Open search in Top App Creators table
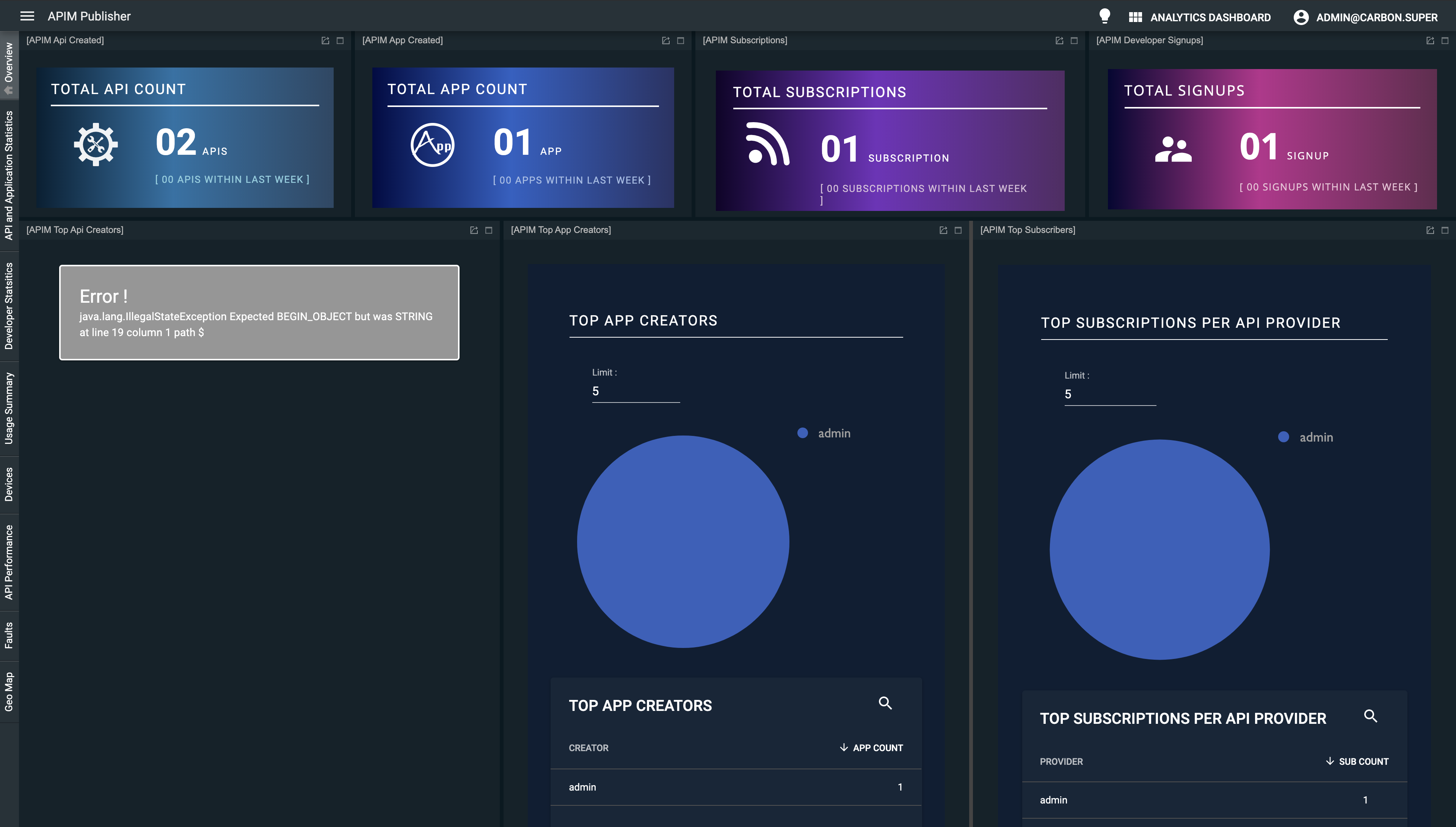This screenshot has height=827, width=1456. 885,704
